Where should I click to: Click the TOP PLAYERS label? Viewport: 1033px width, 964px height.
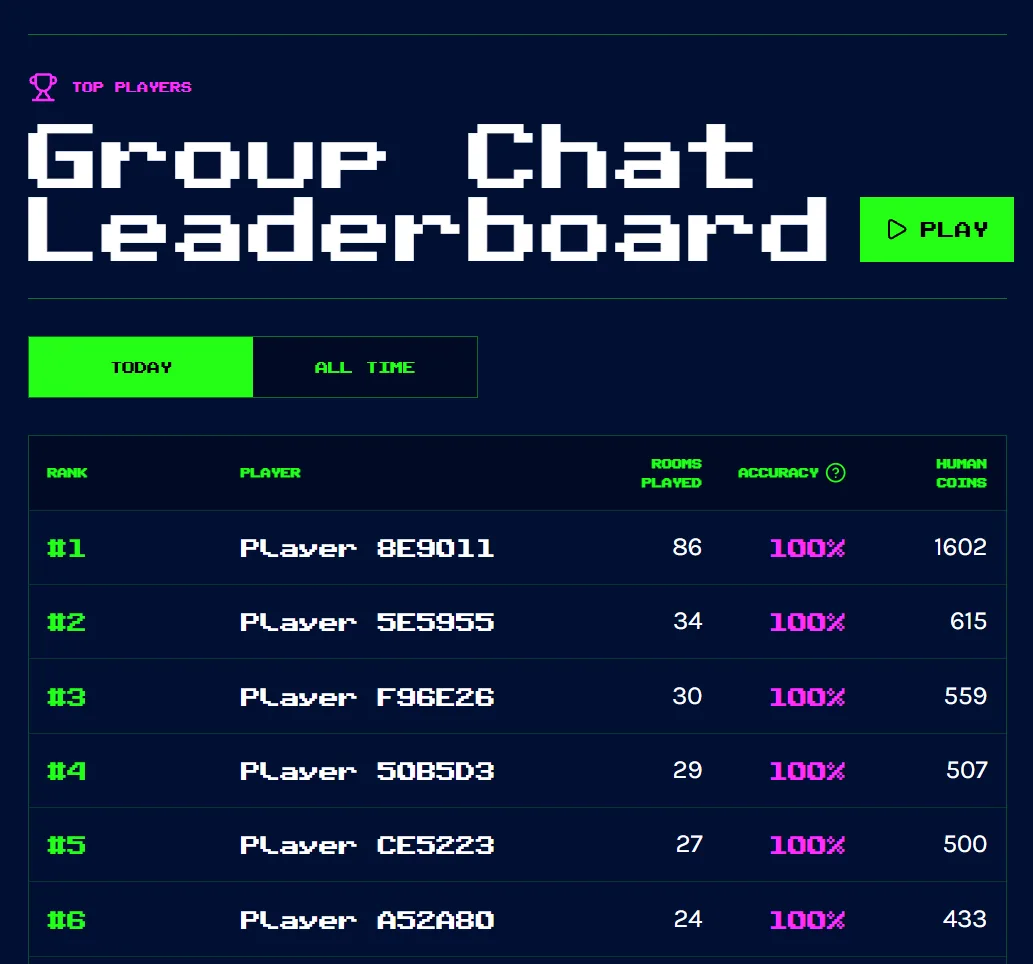tap(132, 87)
